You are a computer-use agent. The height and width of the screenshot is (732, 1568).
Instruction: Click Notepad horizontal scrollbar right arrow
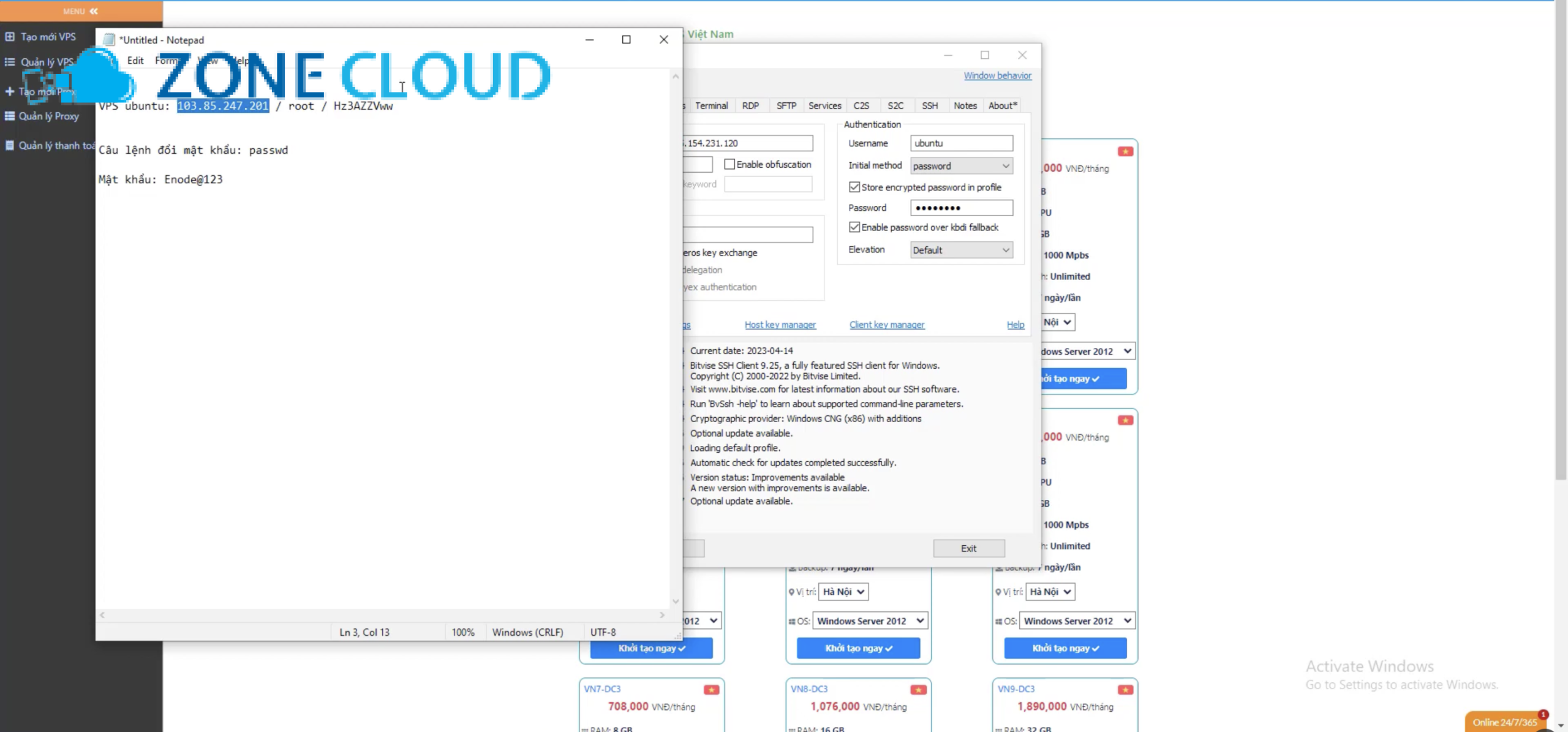[x=662, y=615]
